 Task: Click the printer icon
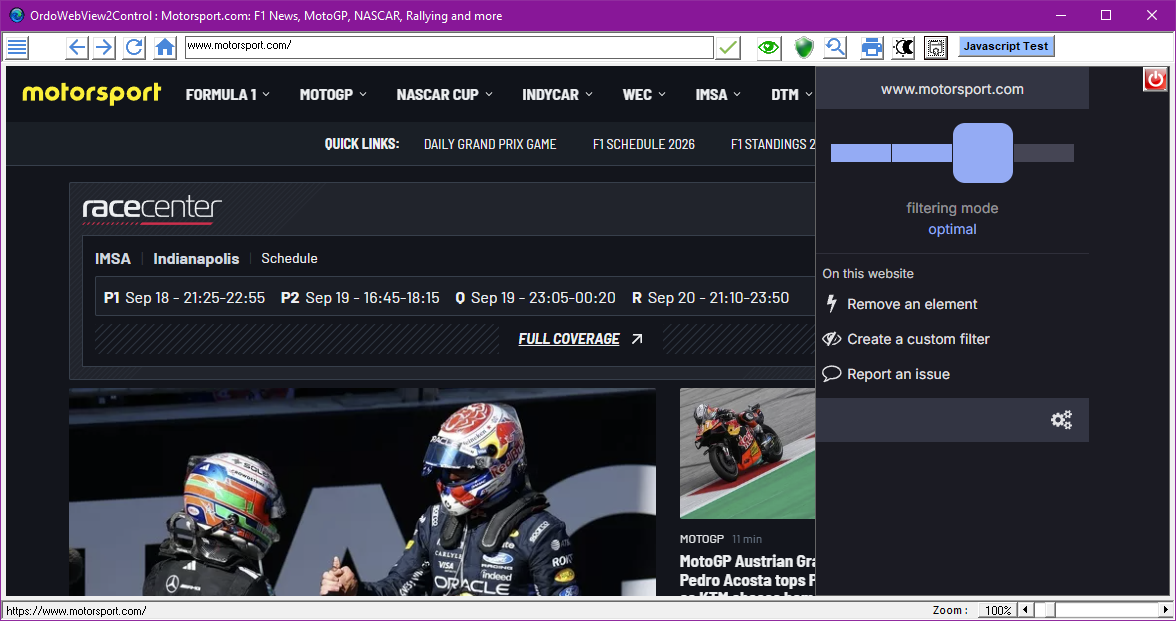[x=872, y=47]
